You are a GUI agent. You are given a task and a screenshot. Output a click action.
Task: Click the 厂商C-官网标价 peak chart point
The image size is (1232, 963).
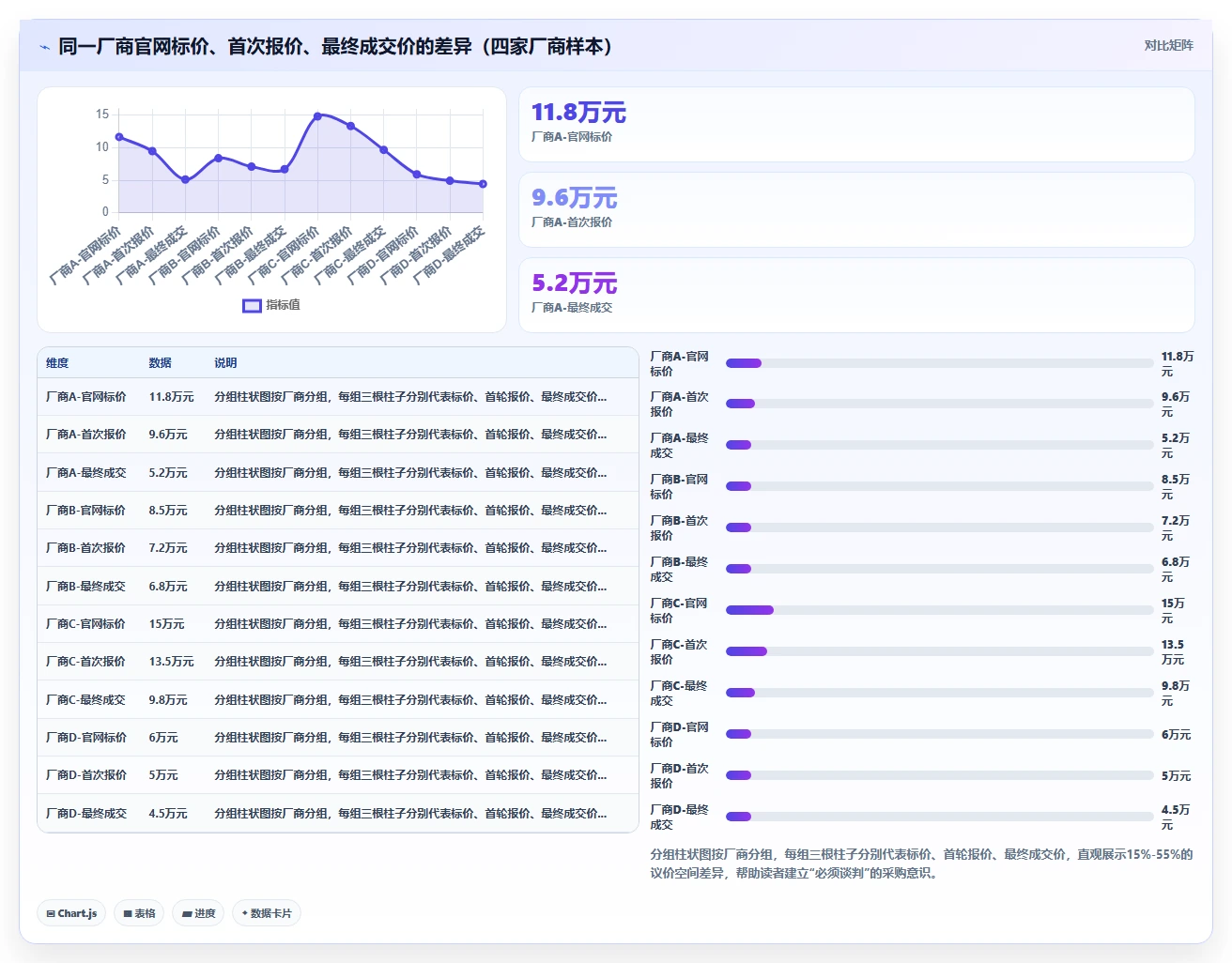pos(317,116)
